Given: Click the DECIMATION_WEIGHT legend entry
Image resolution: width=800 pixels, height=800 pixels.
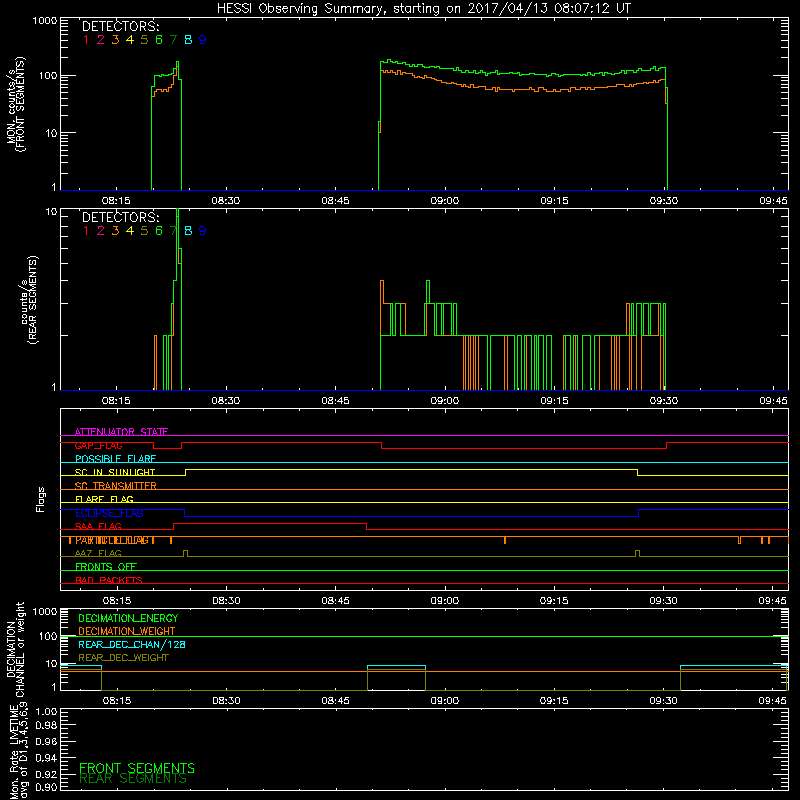Looking at the screenshot, I should pos(127,631).
